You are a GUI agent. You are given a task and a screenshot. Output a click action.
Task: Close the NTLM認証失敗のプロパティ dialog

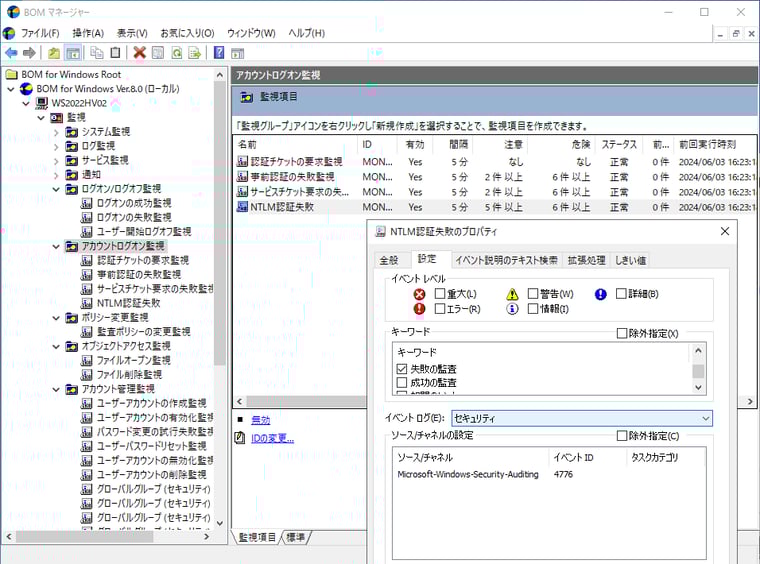[x=725, y=231]
